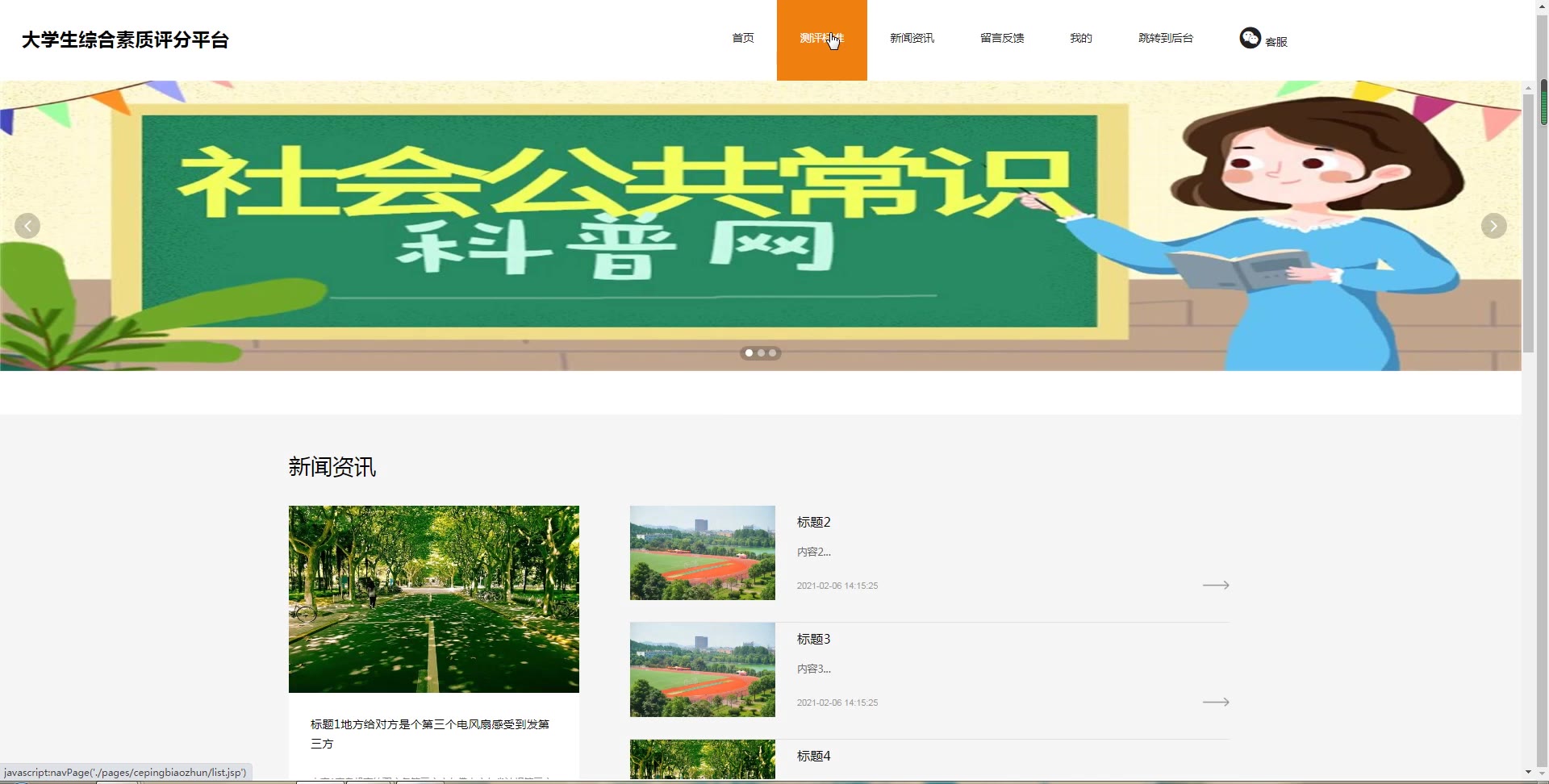Click the WeChat 客服 chat icon

pos(1250,38)
